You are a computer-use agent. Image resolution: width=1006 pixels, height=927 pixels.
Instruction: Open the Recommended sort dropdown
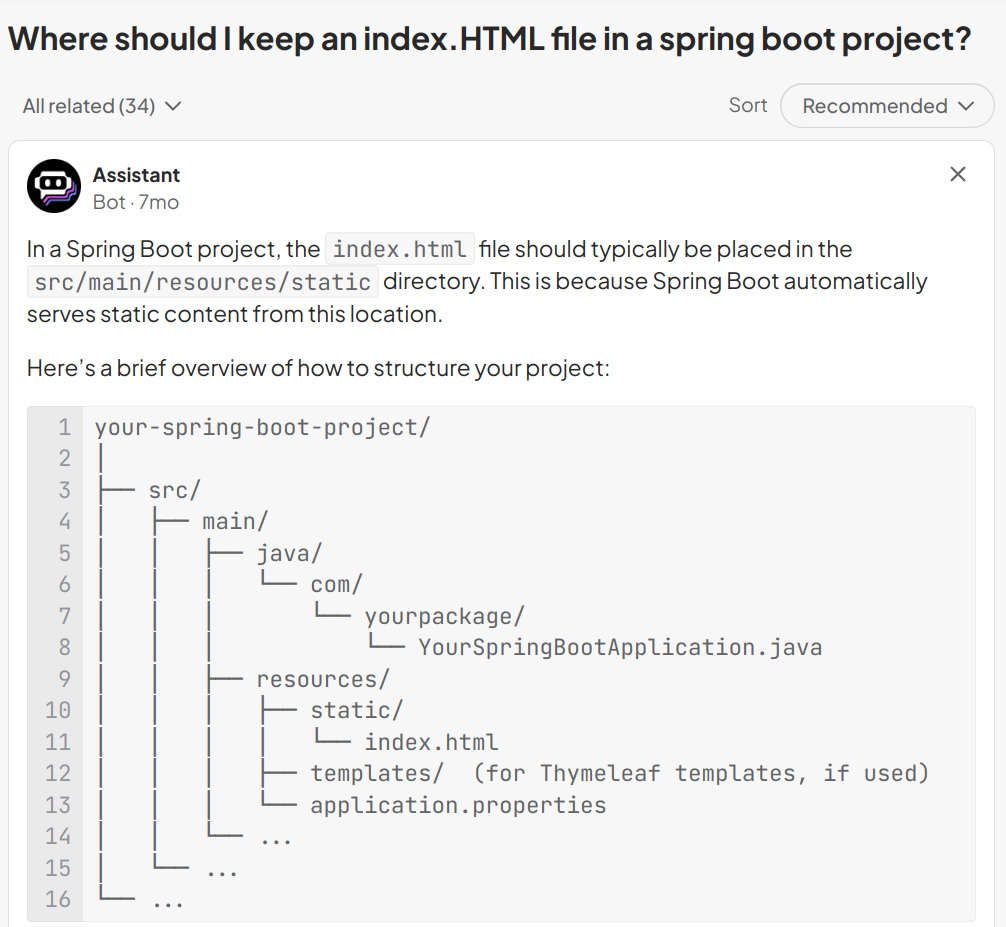point(887,106)
